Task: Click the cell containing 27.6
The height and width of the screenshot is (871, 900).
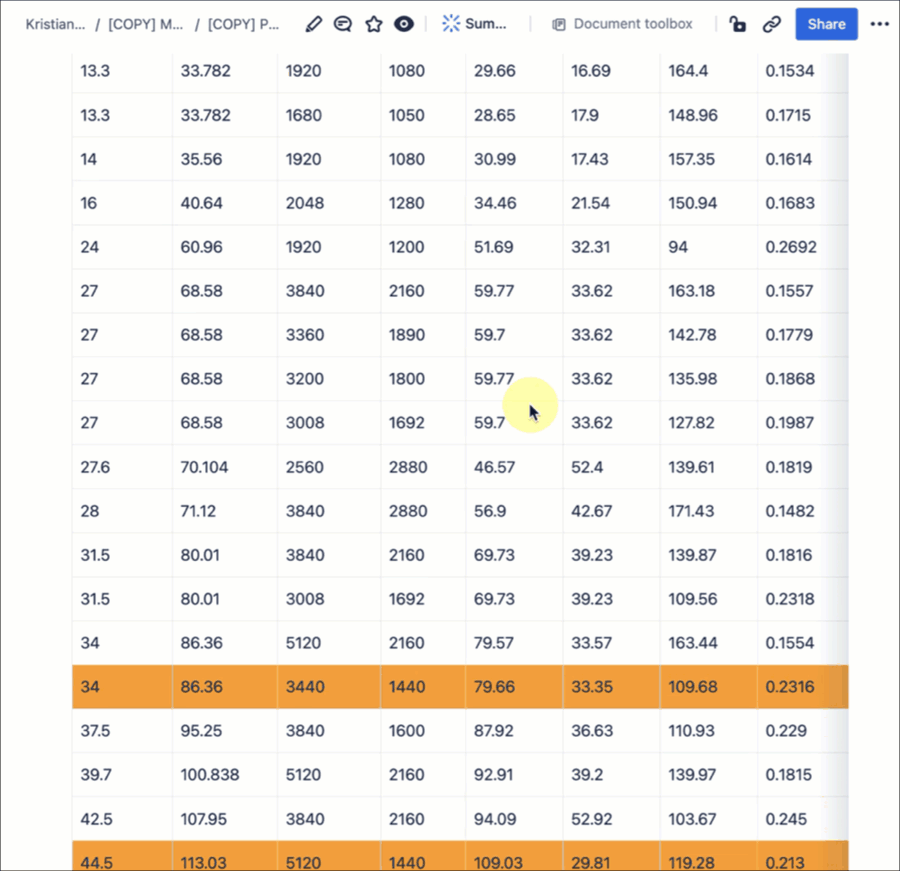Action: click(x=95, y=467)
